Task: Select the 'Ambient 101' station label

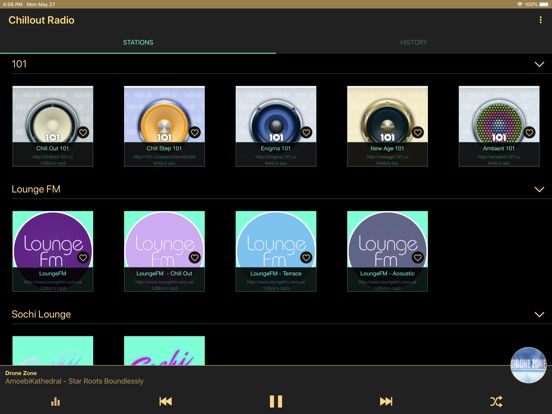Action: [x=499, y=149]
